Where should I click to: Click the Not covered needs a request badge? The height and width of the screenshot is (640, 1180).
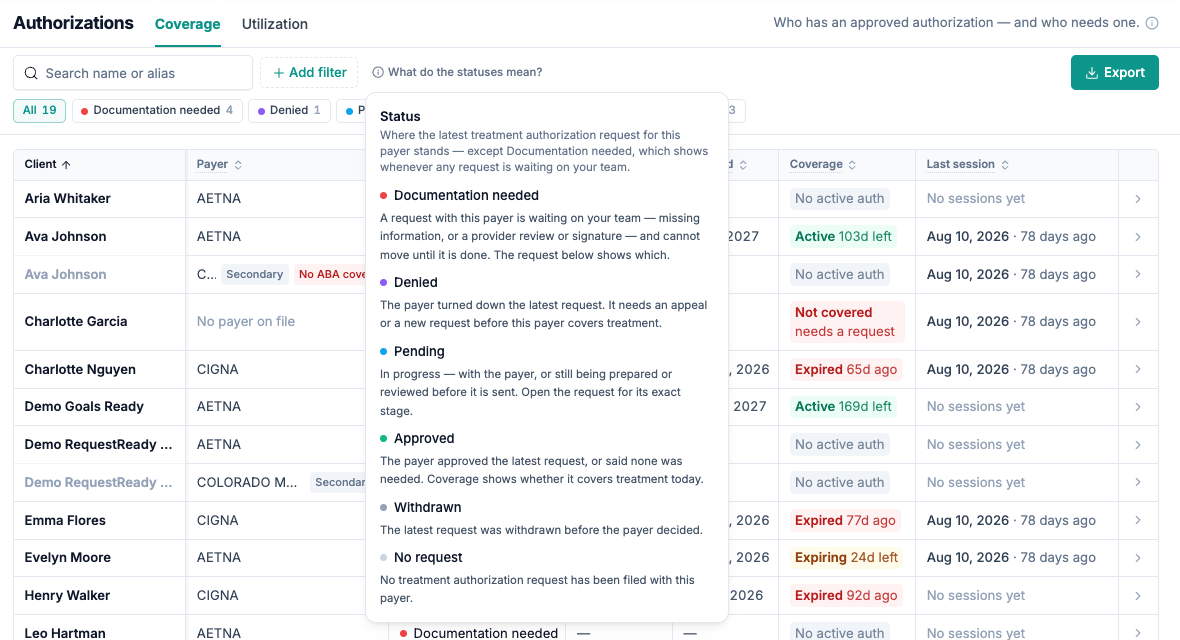click(847, 322)
